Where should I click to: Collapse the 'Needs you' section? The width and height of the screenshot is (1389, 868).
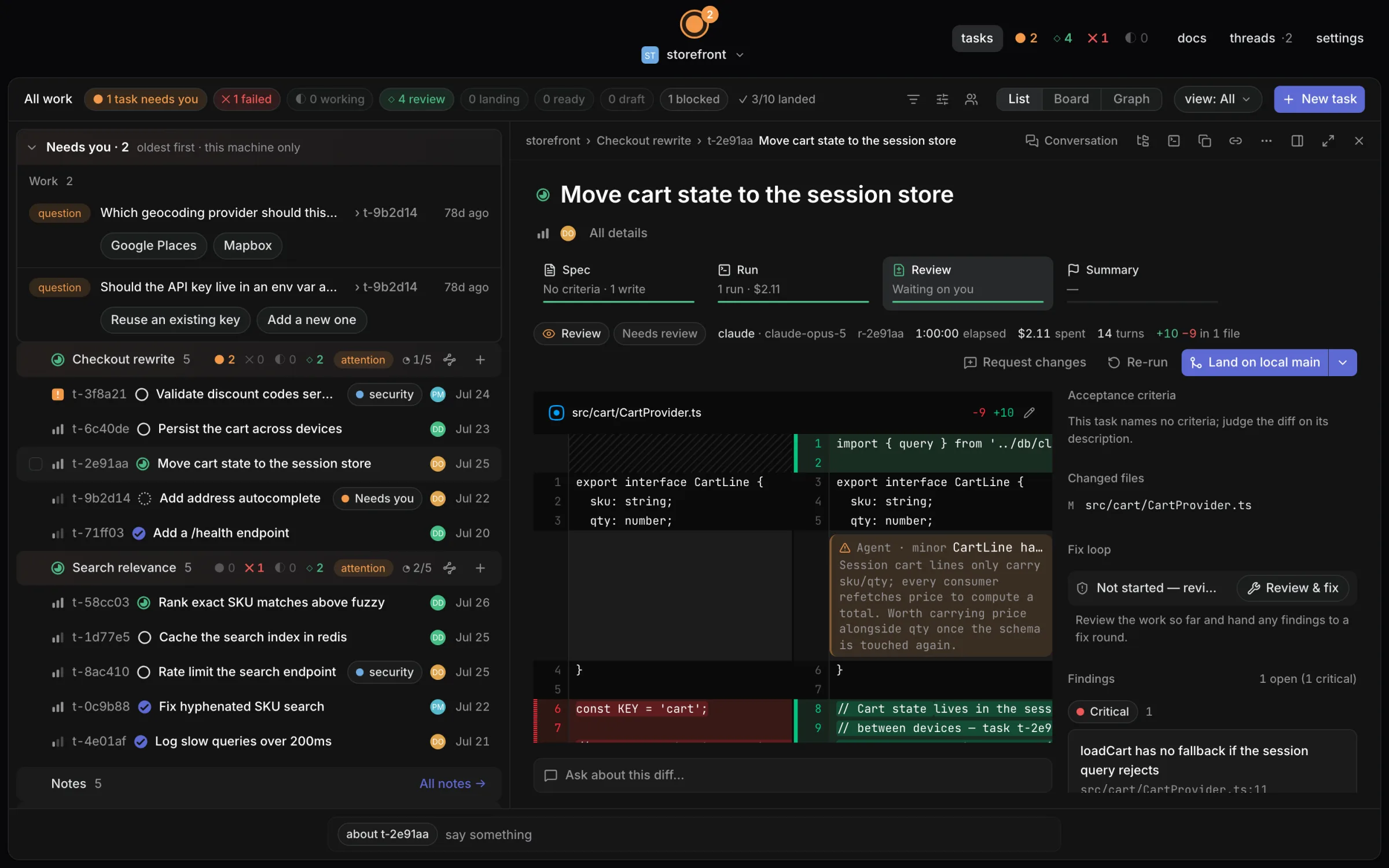tap(32, 148)
